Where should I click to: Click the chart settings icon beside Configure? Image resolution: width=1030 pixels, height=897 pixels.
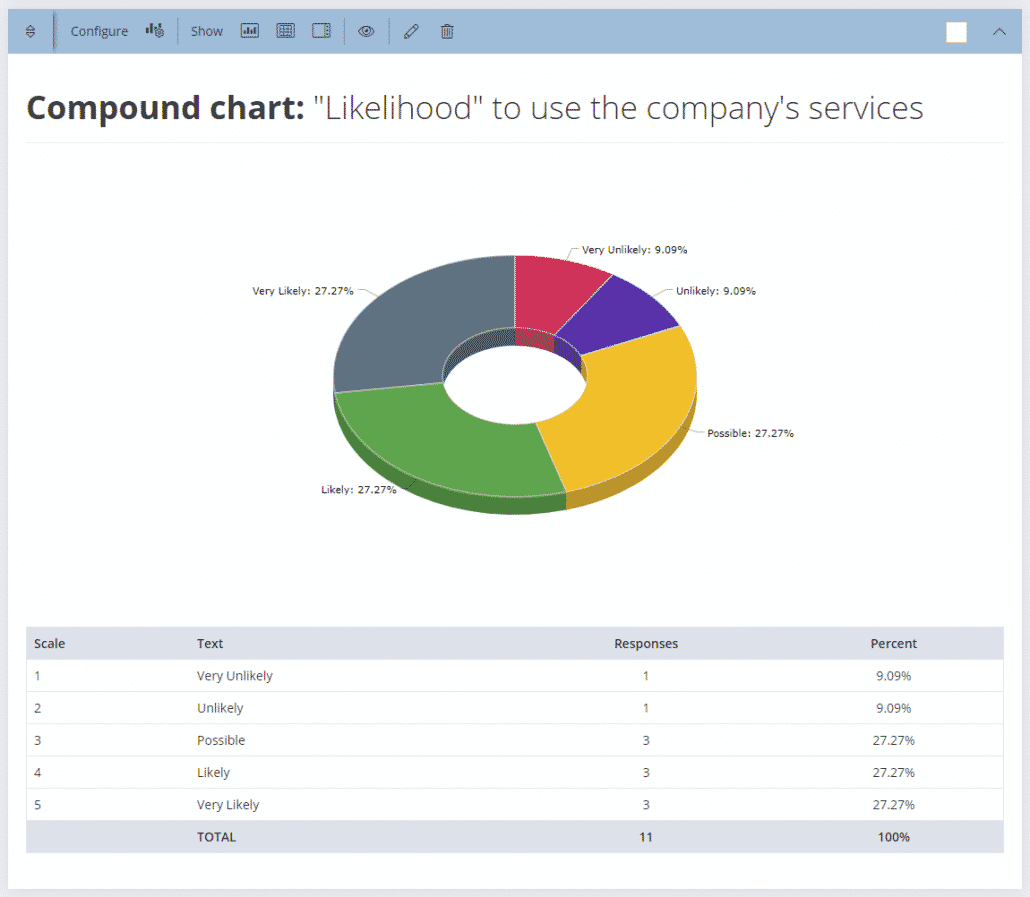coord(154,30)
